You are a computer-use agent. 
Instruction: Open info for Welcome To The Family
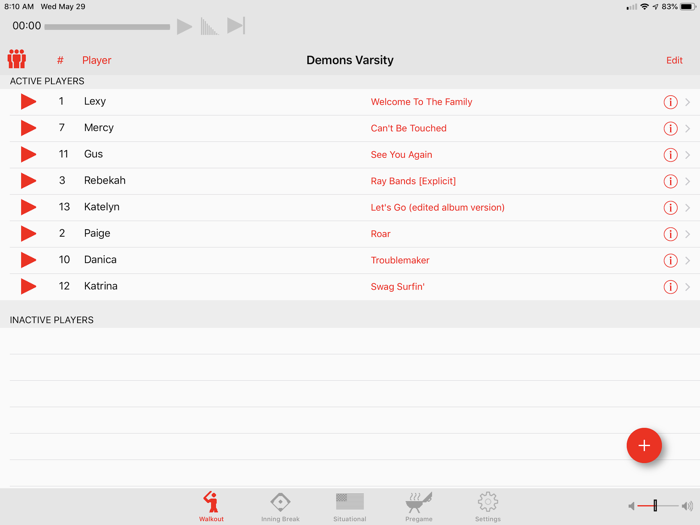(x=670, y=102)
